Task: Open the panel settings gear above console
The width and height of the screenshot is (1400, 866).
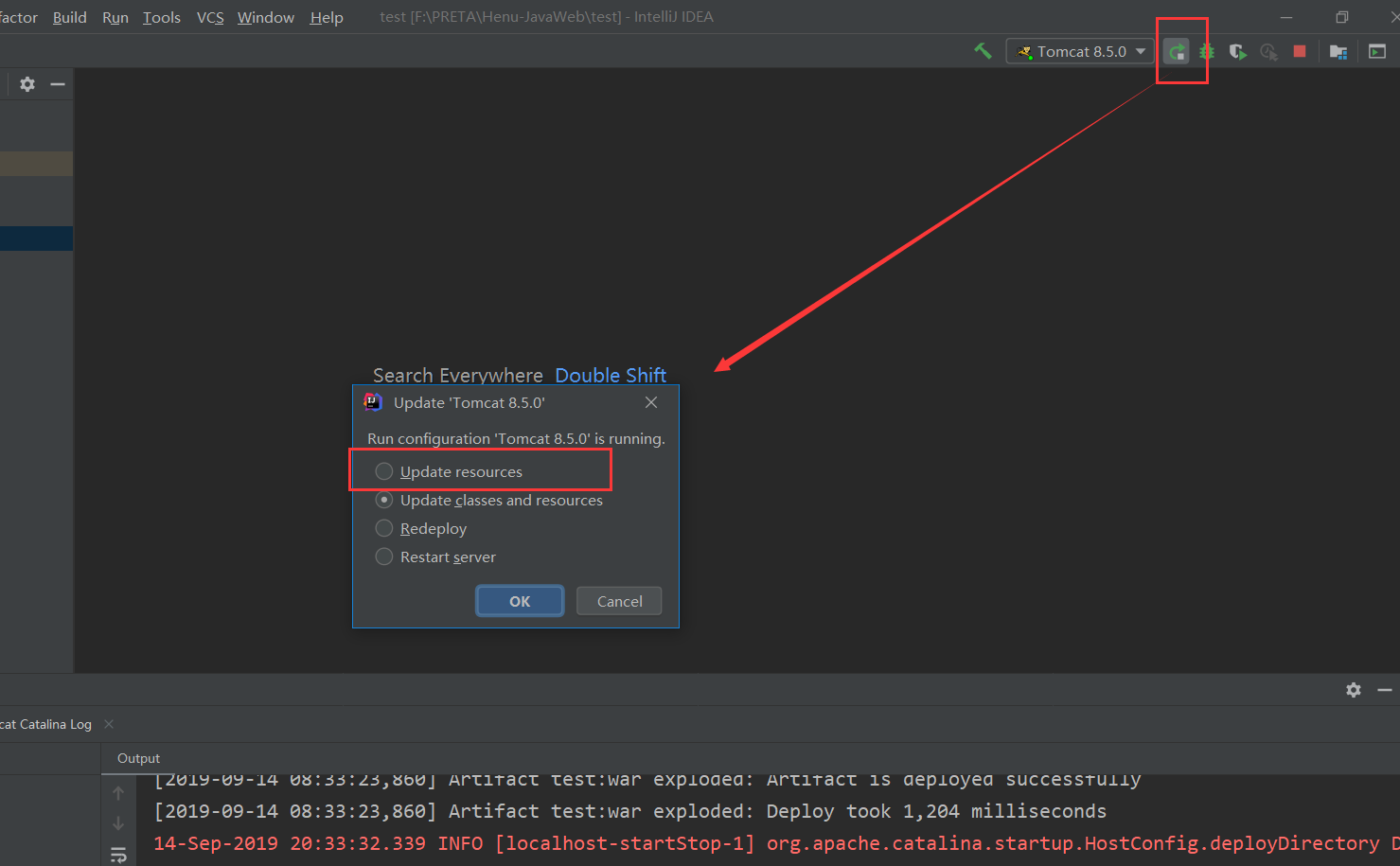Action: click(1353, 690)
